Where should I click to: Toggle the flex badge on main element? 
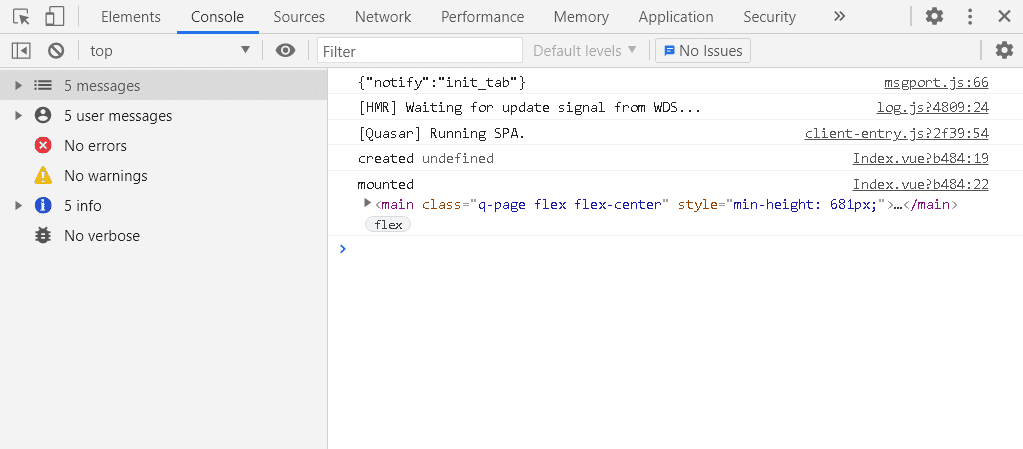[x=388, y=225]
